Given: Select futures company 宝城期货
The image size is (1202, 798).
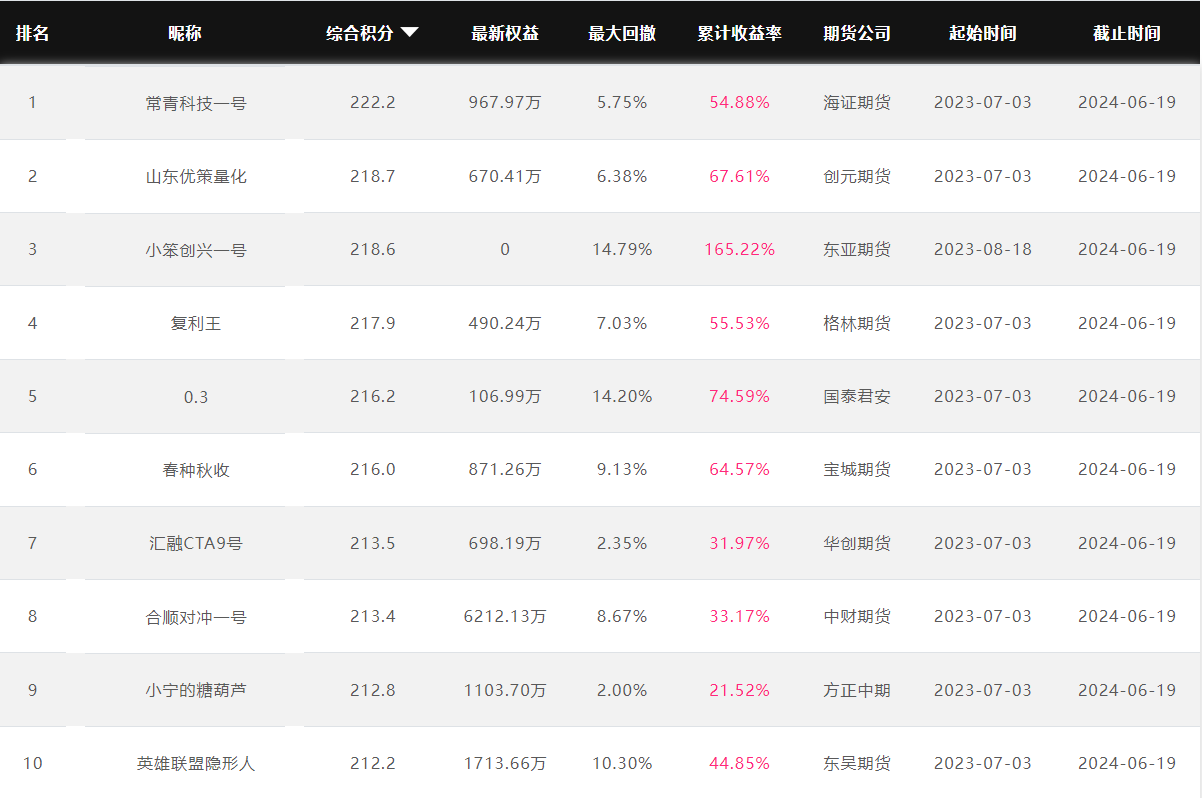Looking at the screenshot, I should [x=857, y=469].
